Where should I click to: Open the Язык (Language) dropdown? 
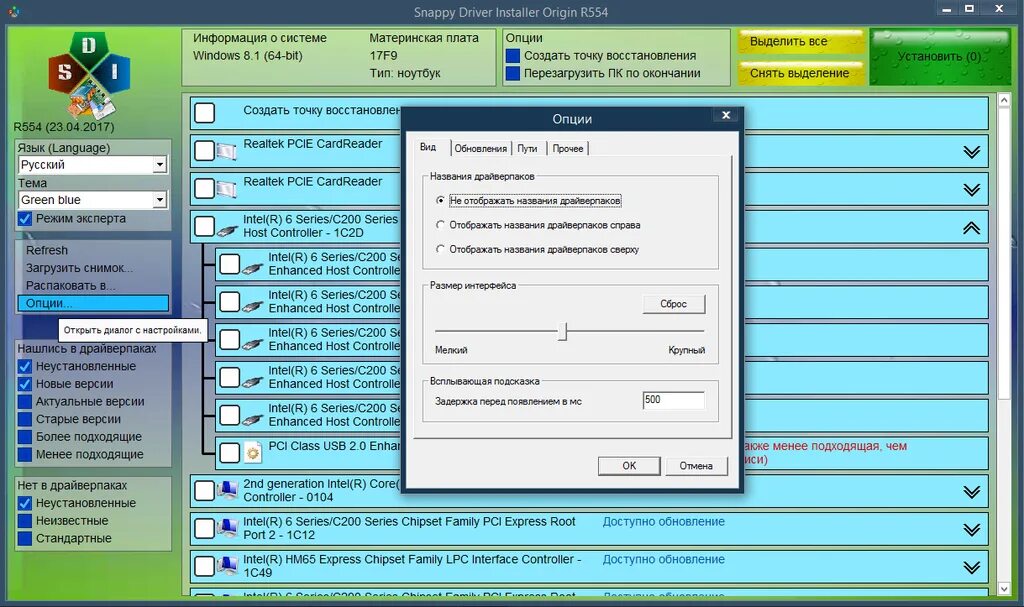tap(159, 165)
